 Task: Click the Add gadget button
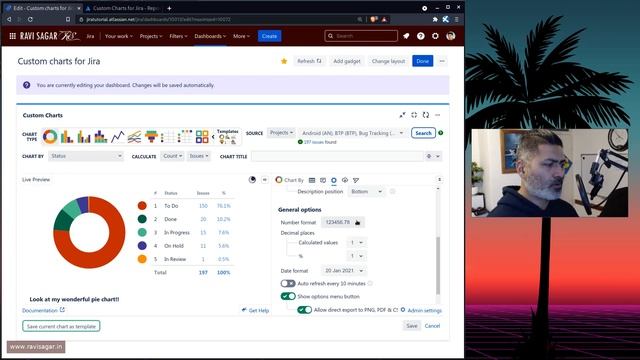point(347,61)
